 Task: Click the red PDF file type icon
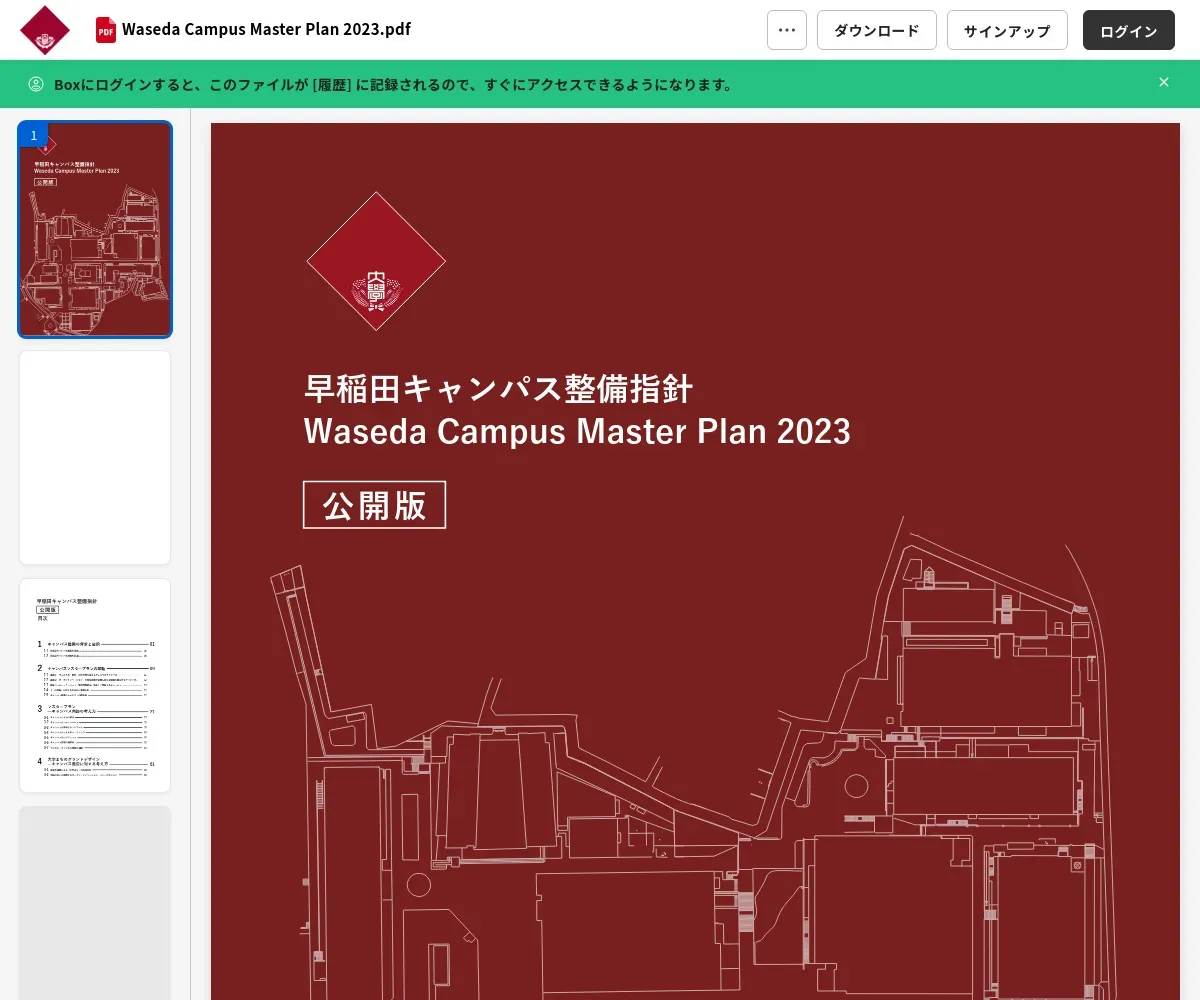coord(105,30)
